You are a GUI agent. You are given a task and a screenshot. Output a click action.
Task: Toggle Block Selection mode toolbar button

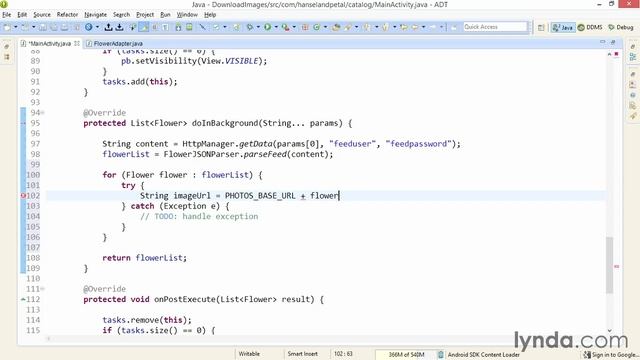(155, 27)
